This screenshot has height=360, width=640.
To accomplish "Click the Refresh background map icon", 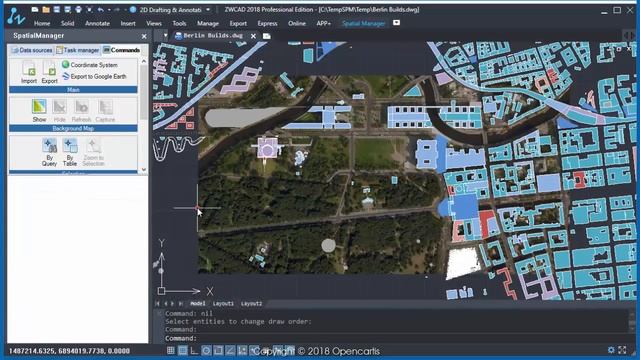I will click(81, 107).
